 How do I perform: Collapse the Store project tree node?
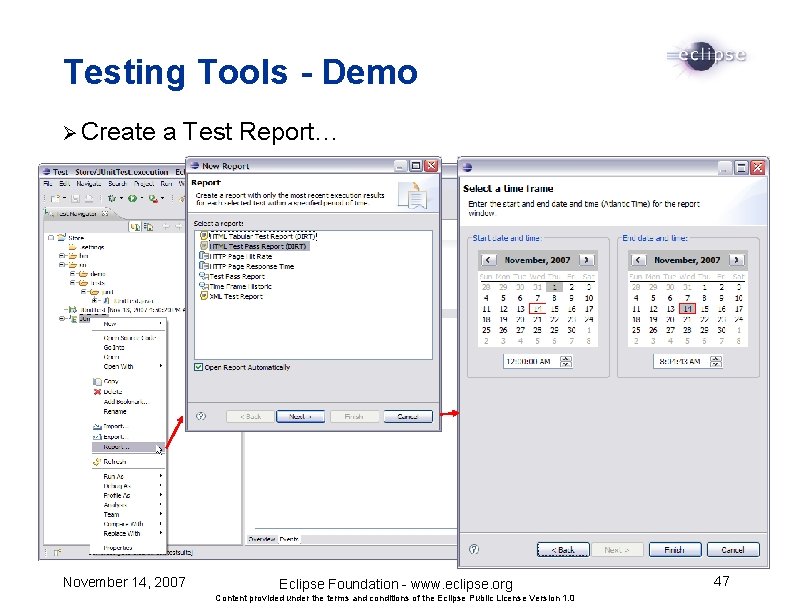point(51,237)
